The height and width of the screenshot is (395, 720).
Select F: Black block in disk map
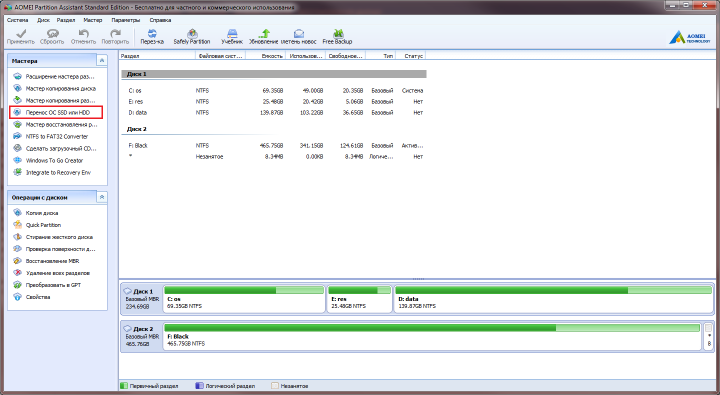(432, 337)
